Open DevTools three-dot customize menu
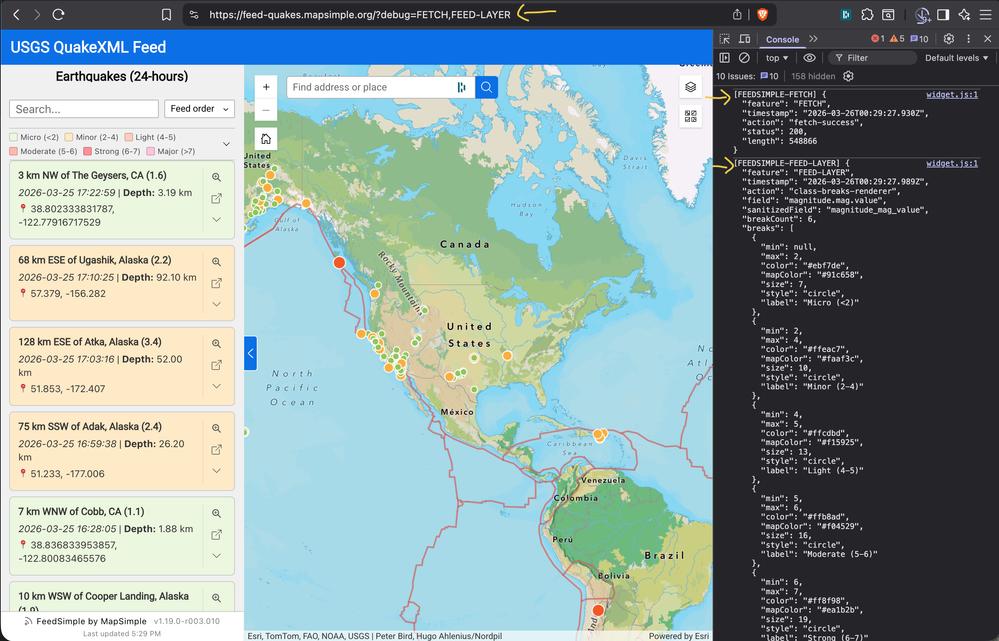Viewport: 999px width, 641px height. [x=968, y=39]
